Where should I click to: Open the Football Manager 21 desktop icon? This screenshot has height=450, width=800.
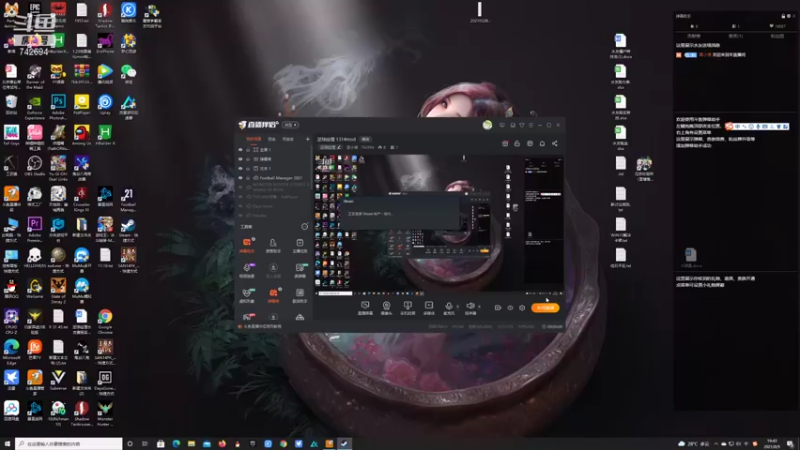point(128,199)
